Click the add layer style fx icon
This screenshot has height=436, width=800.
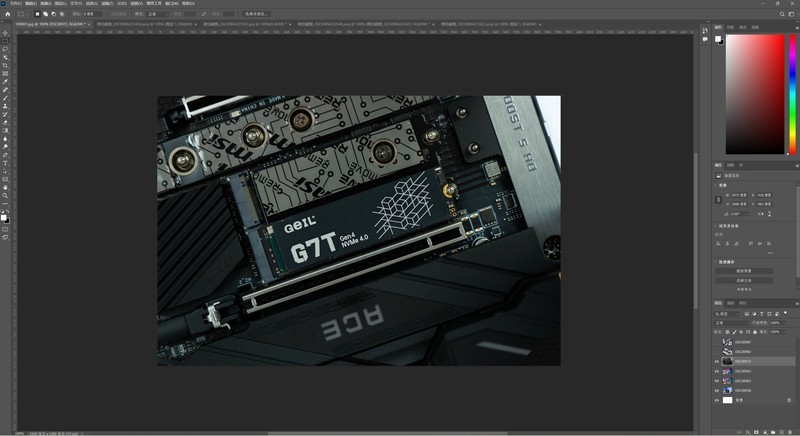pos(747,432)
